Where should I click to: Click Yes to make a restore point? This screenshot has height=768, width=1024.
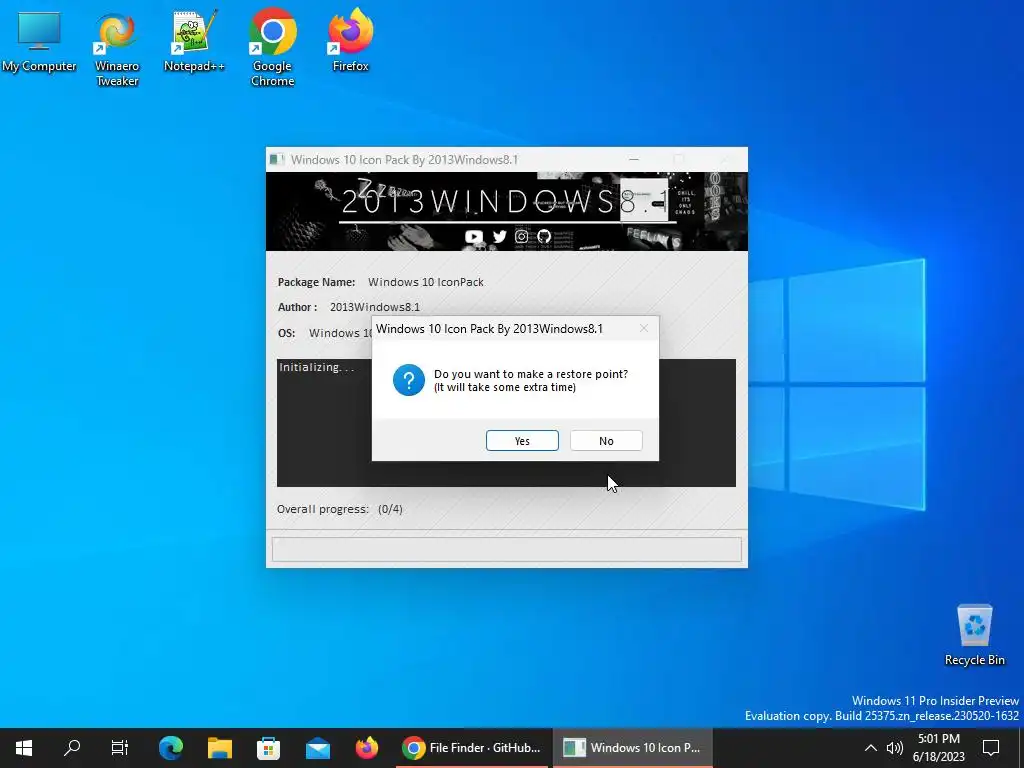pos(522,441)
